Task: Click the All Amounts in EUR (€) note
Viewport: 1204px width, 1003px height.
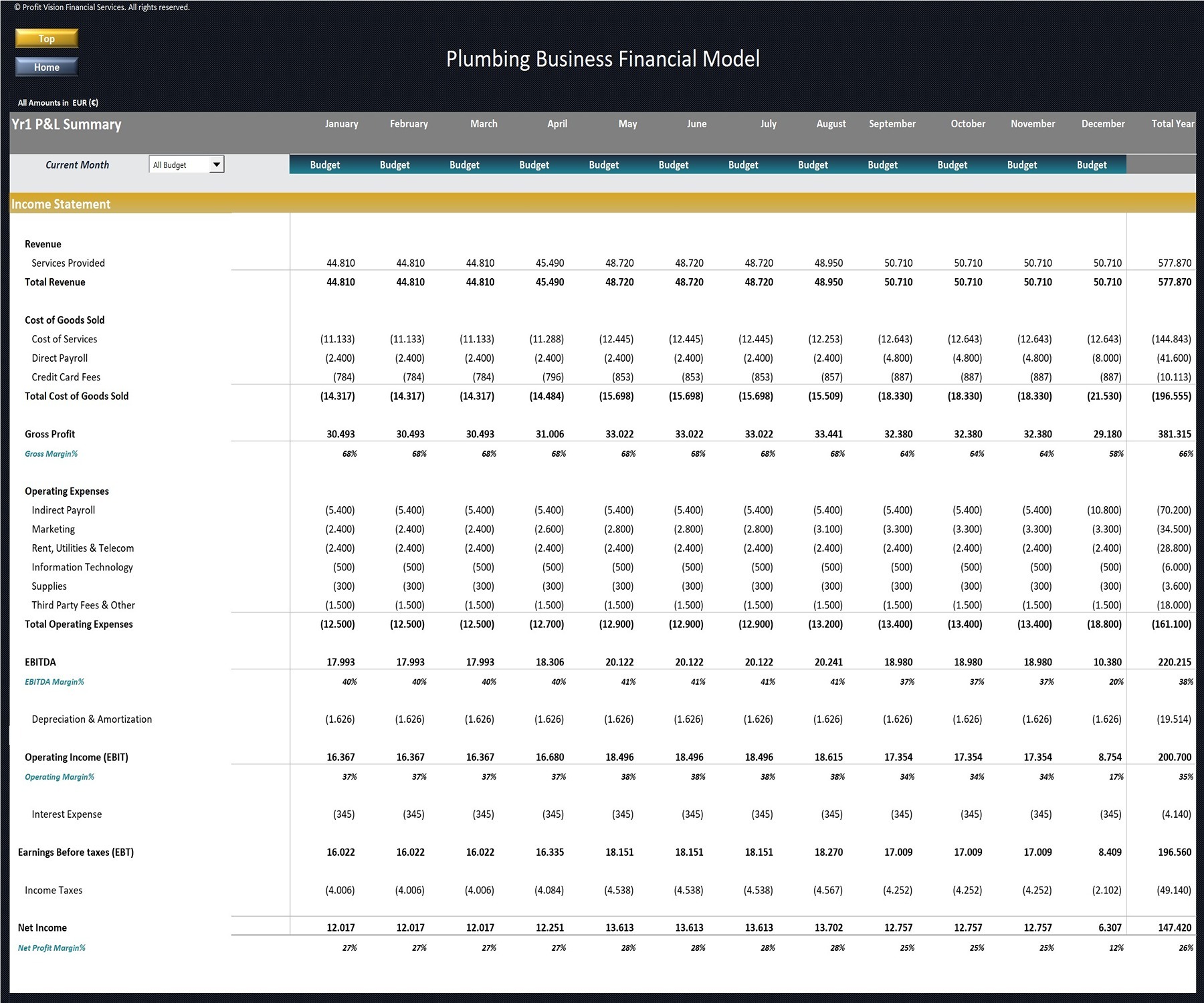Action: pyautogui.click(x=58, y=102)
